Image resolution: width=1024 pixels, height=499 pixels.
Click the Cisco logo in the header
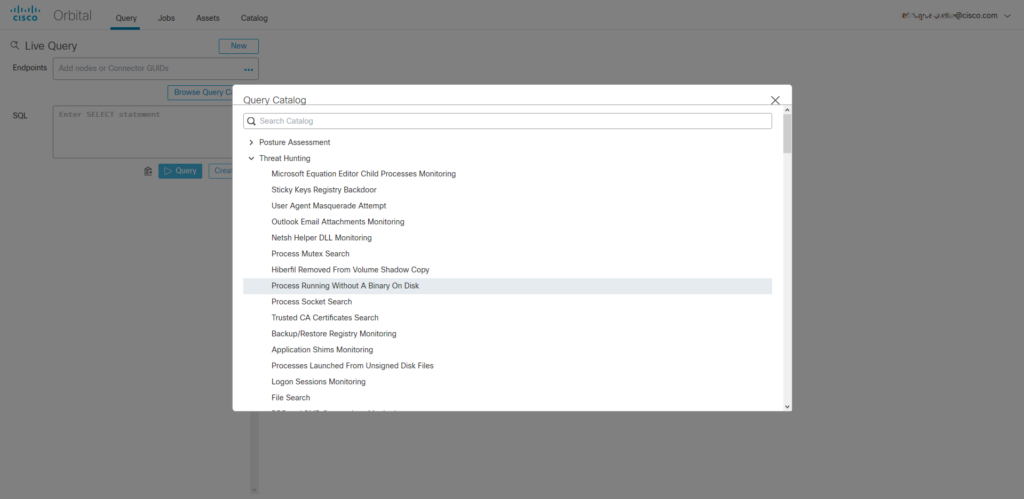coord(25,15)
